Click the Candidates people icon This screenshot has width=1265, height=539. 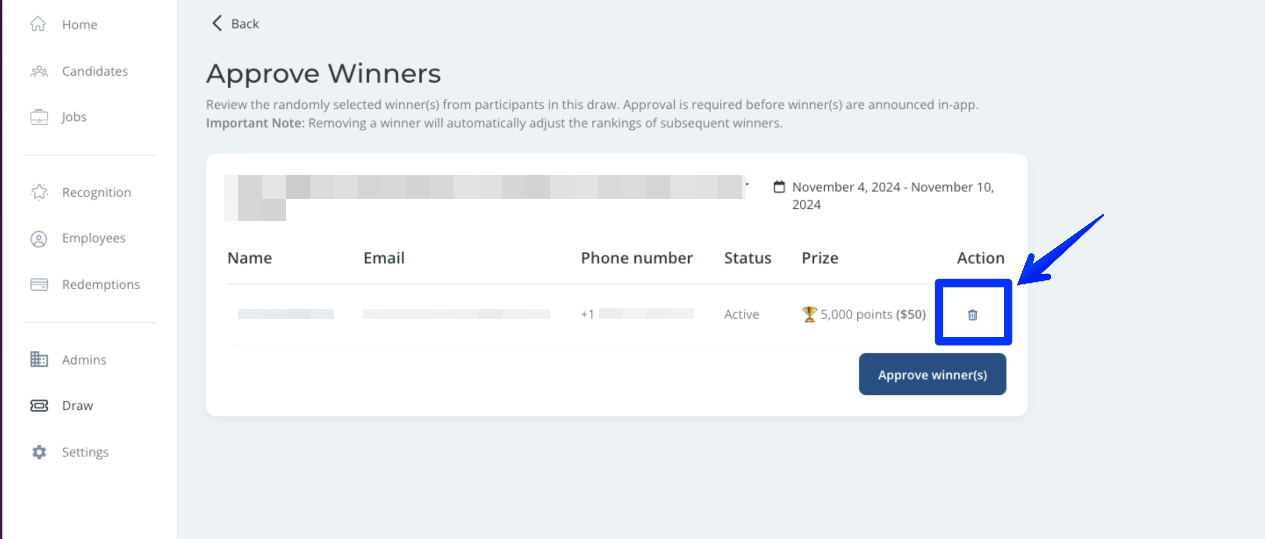pyautogui.click(x=39, y=71)
